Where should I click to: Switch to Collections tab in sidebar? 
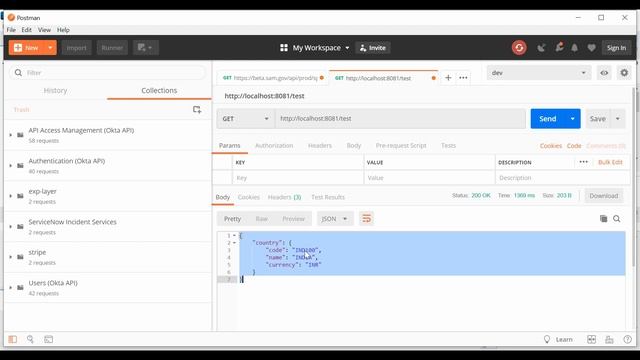point(159,90)
